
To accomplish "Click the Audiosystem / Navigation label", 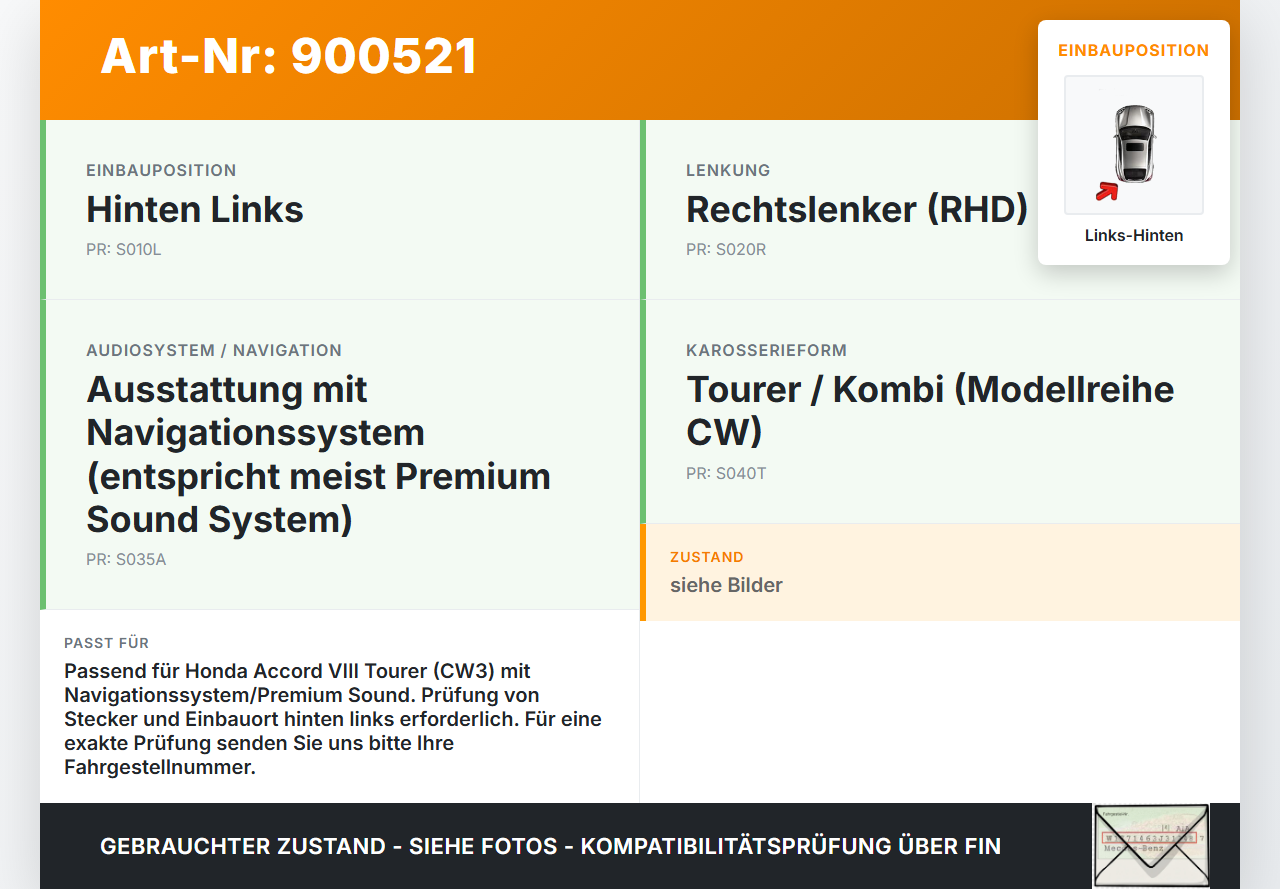I will click(x=214, y=350).
